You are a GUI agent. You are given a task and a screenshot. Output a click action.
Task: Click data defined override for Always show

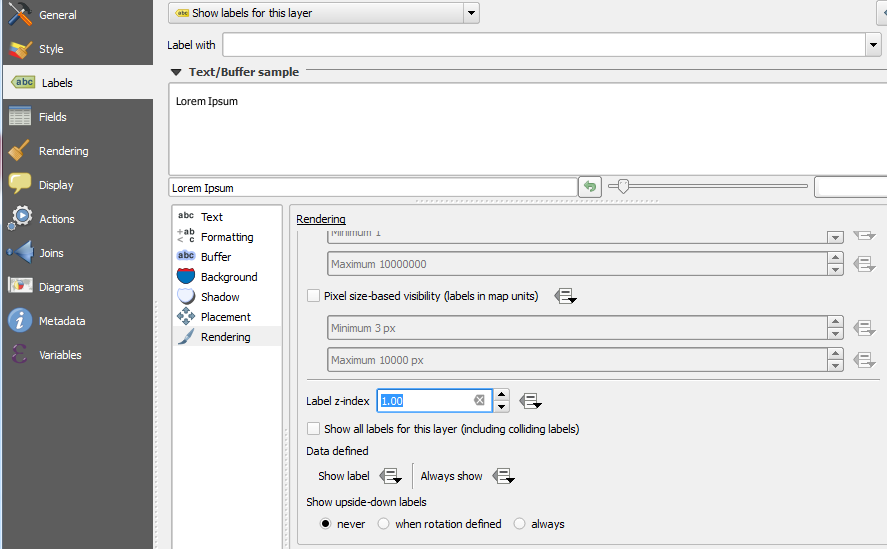coord(503,476)
